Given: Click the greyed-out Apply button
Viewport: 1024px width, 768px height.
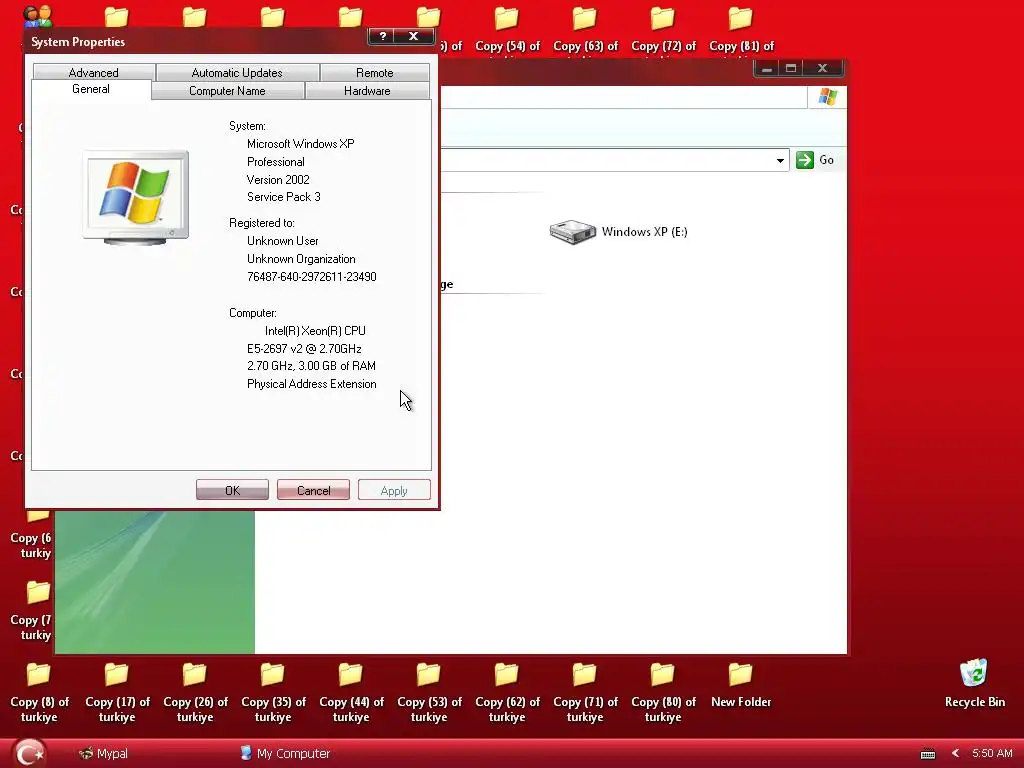Looking at the screenshot, I should pos(394,490).
